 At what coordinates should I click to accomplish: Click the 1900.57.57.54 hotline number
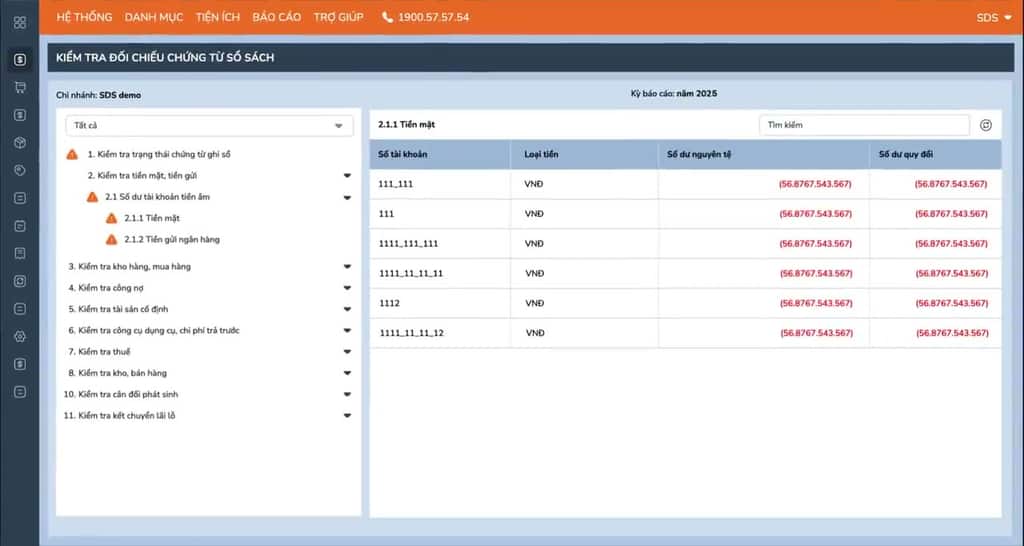point(434,17)
